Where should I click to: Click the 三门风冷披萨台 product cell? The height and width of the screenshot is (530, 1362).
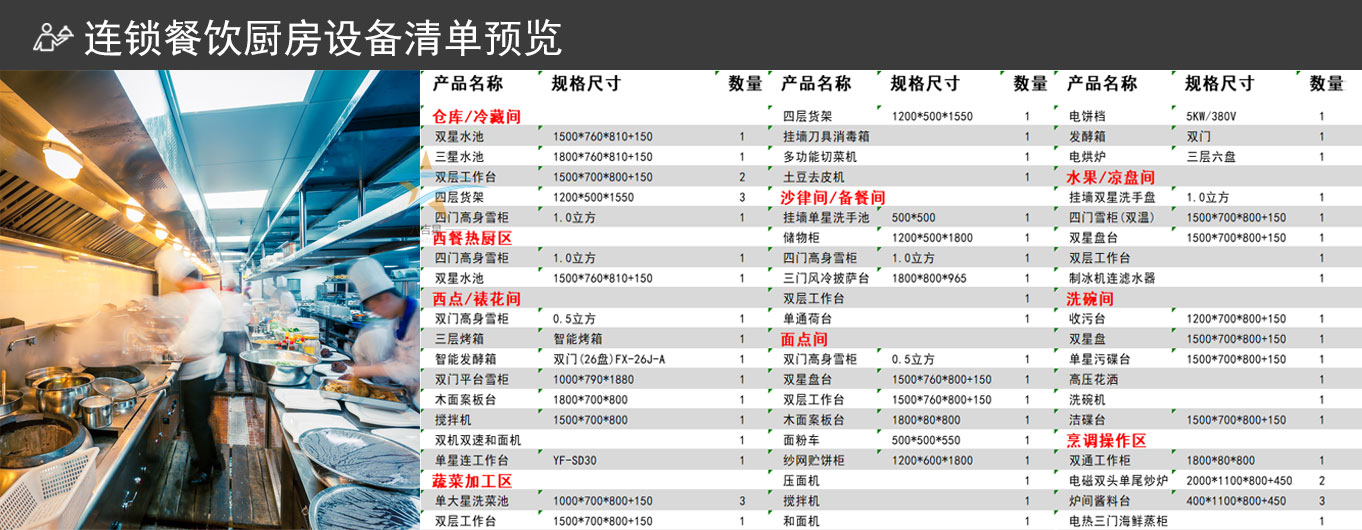coord(826,278)
